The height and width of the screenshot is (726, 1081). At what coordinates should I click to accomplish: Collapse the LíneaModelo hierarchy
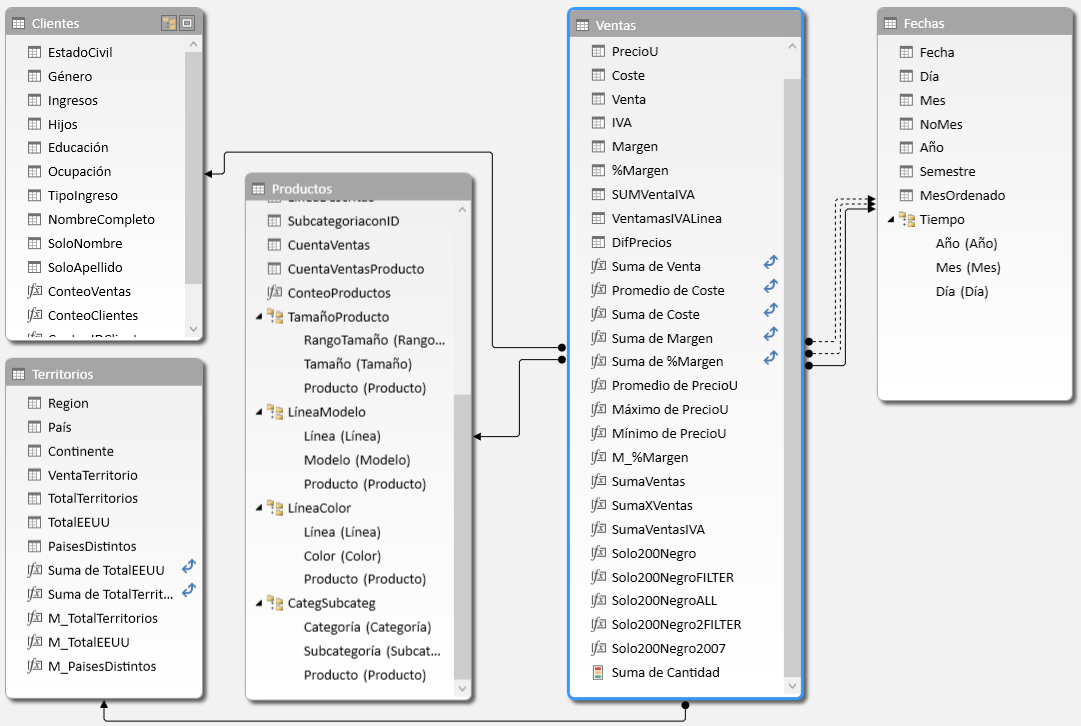(260, 412)
